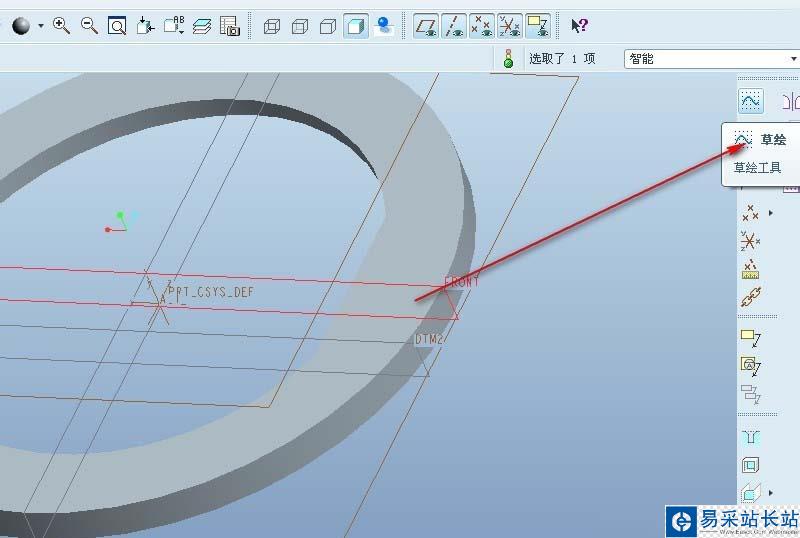
Task: Click the context-sensitive help arrow icon
Action: tap(579, 26)
